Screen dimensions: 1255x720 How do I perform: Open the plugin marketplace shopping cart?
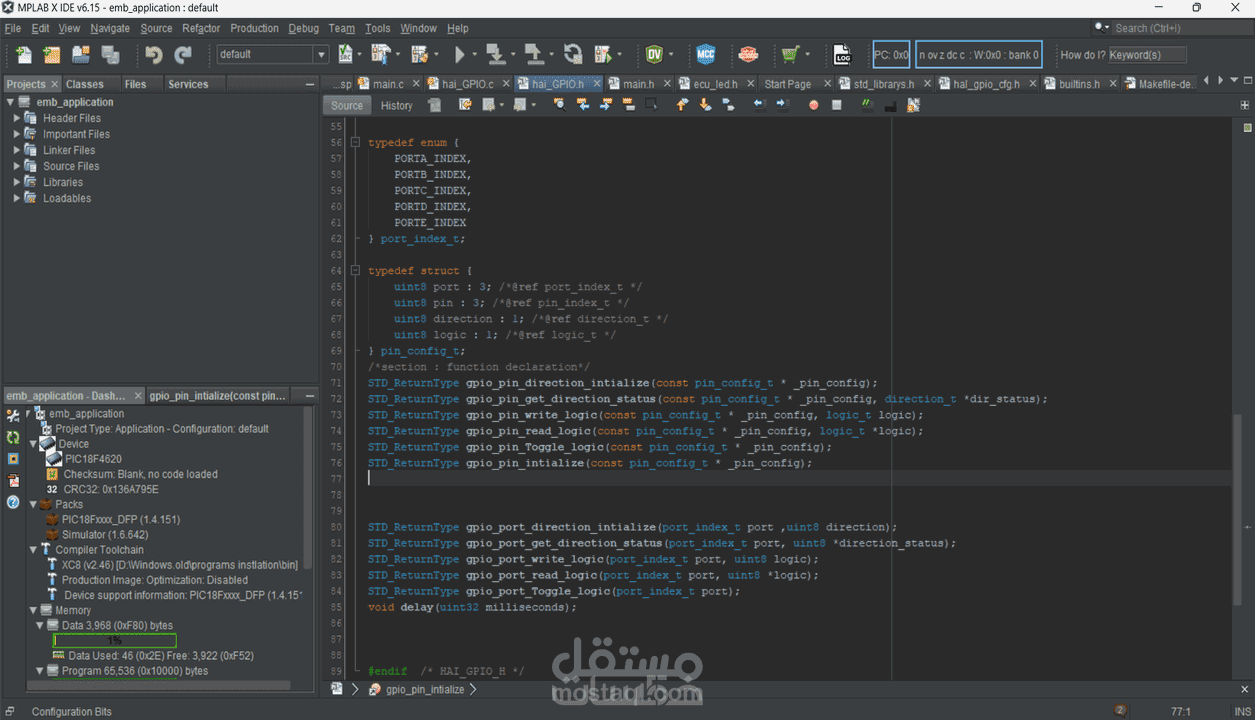click(x=789, y=55)
